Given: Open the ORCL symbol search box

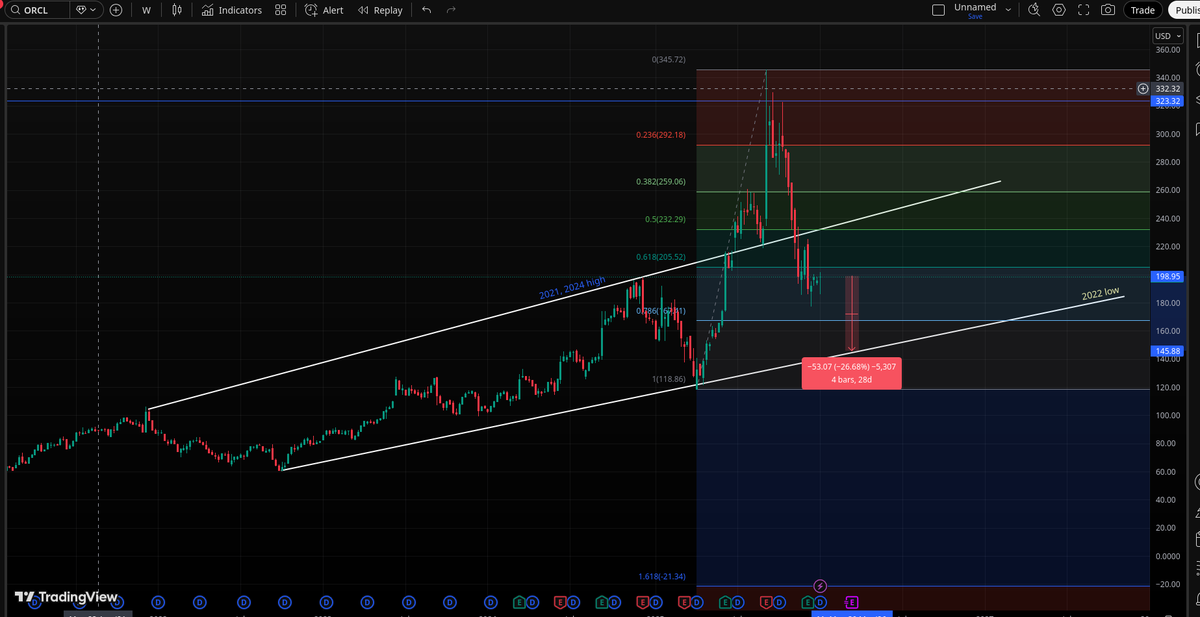Looking at the screenshot, I should (36, 10).
